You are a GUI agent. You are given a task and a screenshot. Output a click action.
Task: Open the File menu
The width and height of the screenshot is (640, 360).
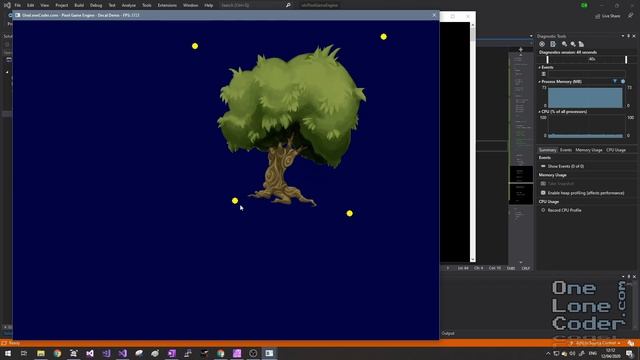click(x=18, y=5)
